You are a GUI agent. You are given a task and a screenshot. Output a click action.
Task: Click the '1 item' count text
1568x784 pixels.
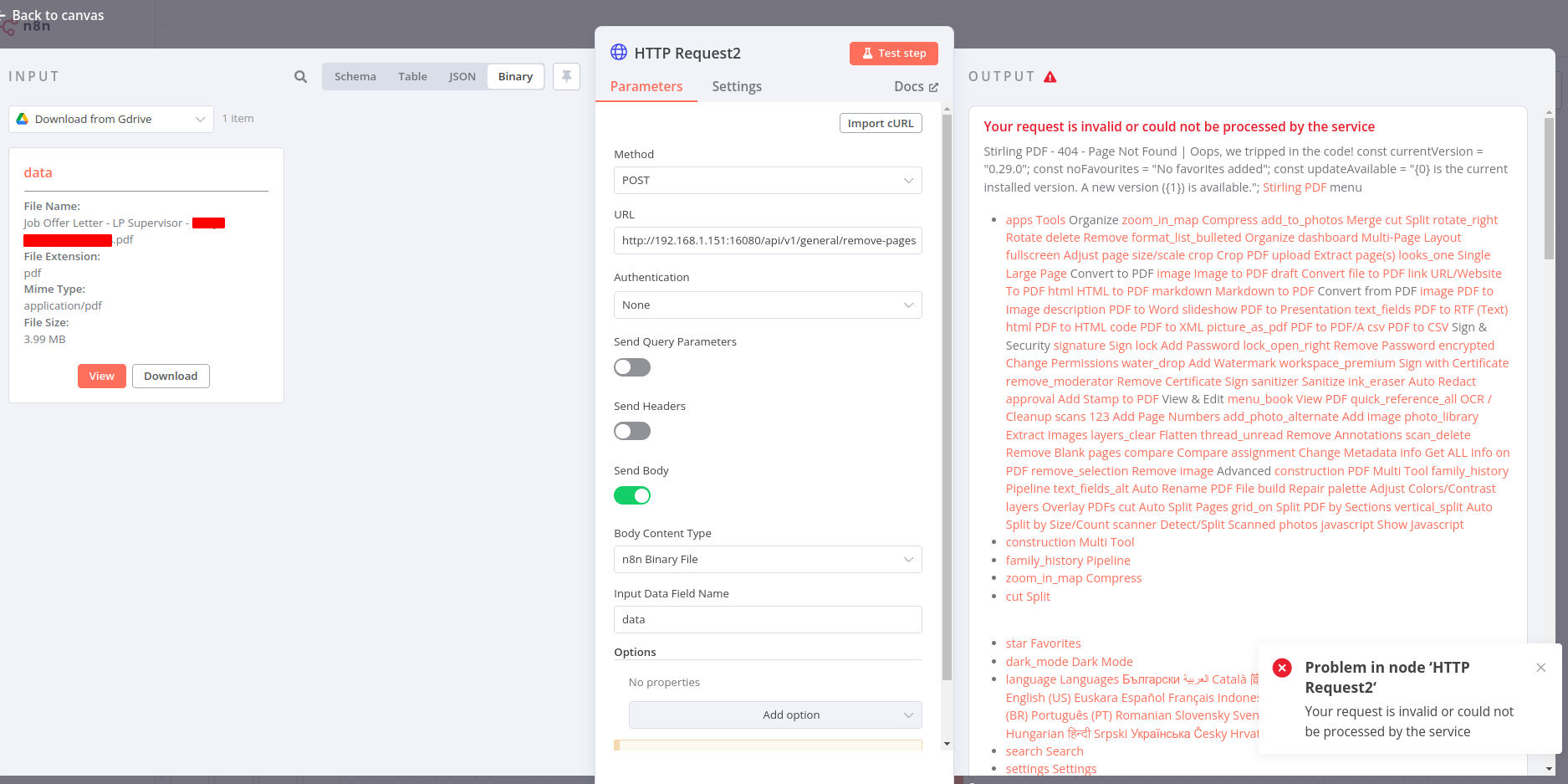238,119
